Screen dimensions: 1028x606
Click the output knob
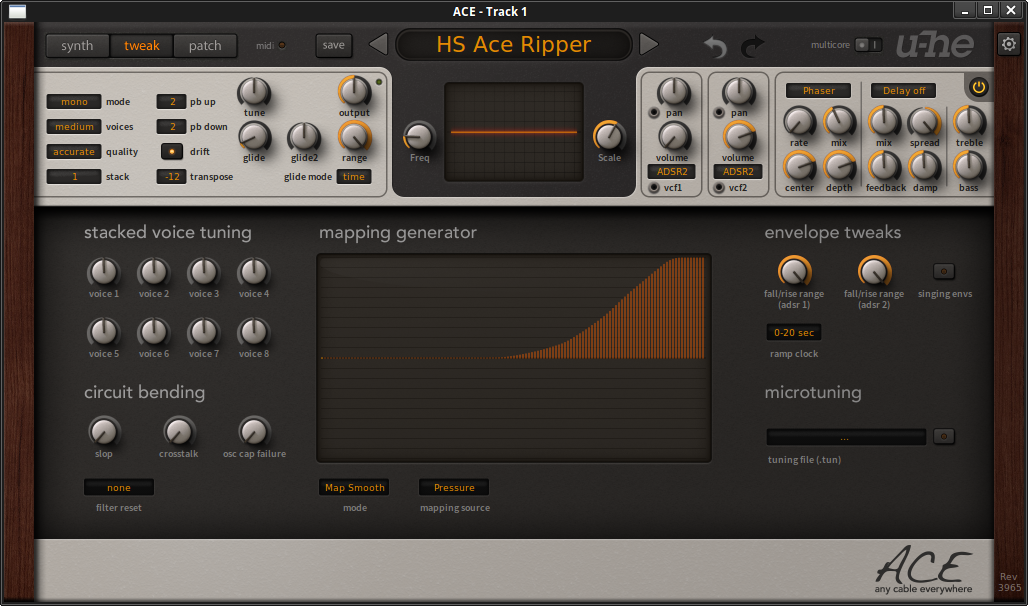point(354,92)
